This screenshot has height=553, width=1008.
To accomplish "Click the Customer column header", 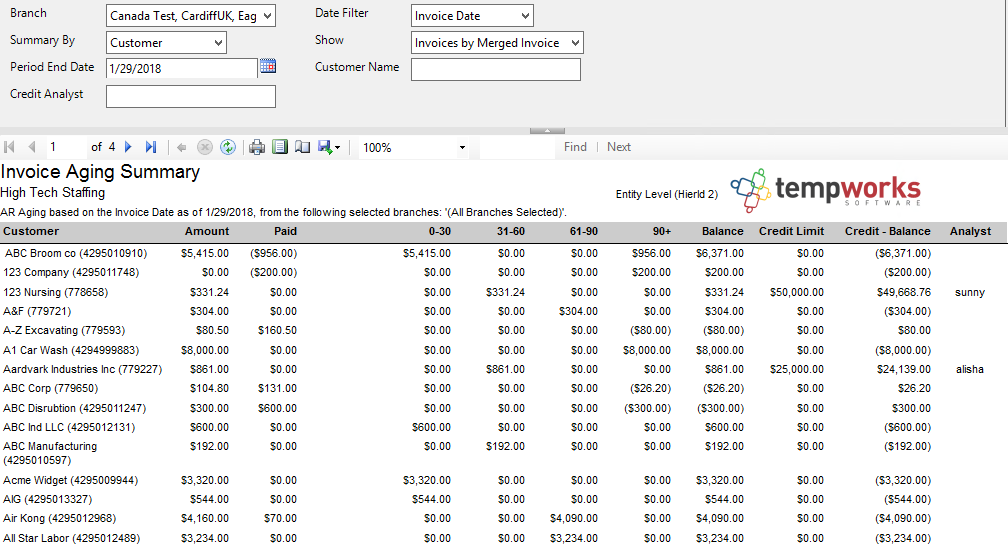I will (31, 231).
